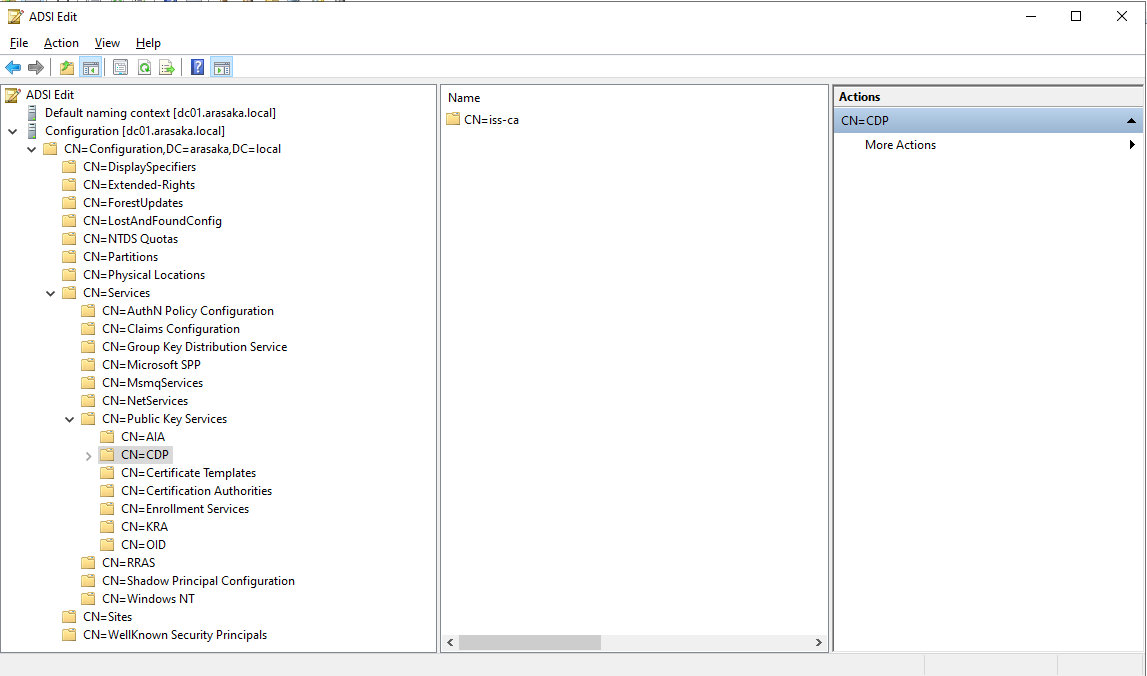Expand the CN=CDP tree node

coord(89,455)
